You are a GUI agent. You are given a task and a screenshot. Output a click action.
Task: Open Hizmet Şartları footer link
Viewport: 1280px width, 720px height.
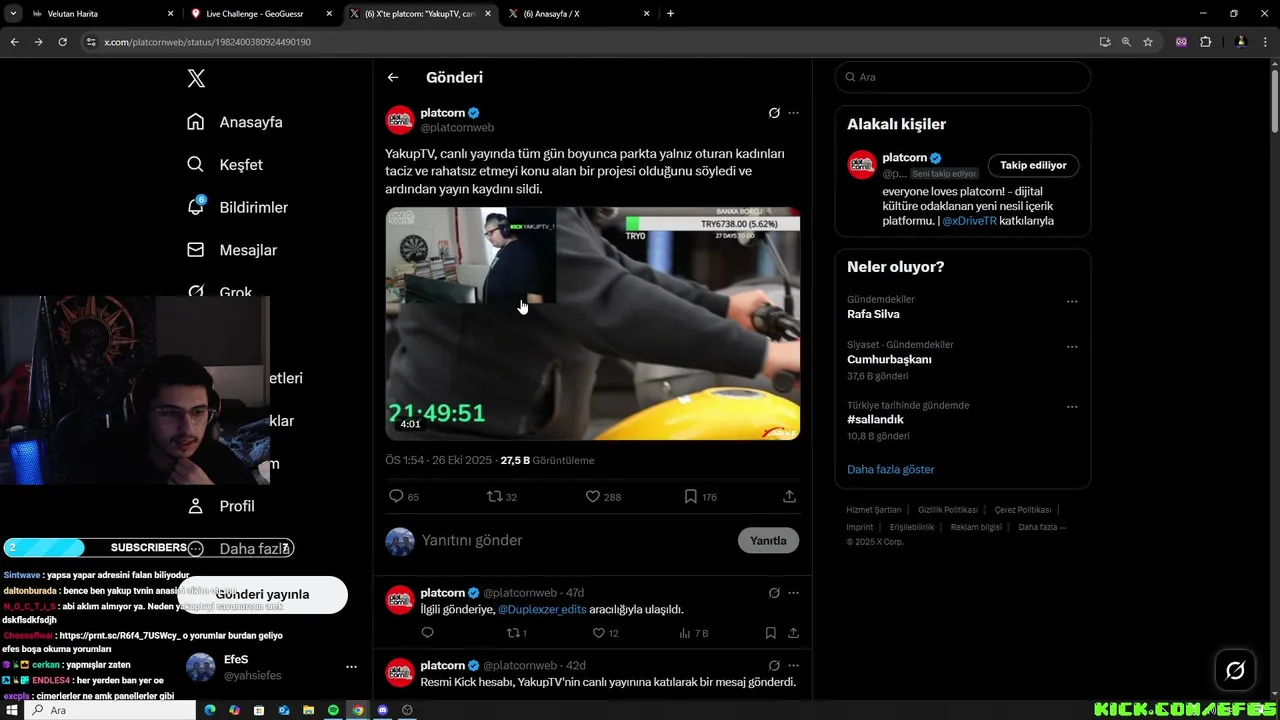point(873,510)
